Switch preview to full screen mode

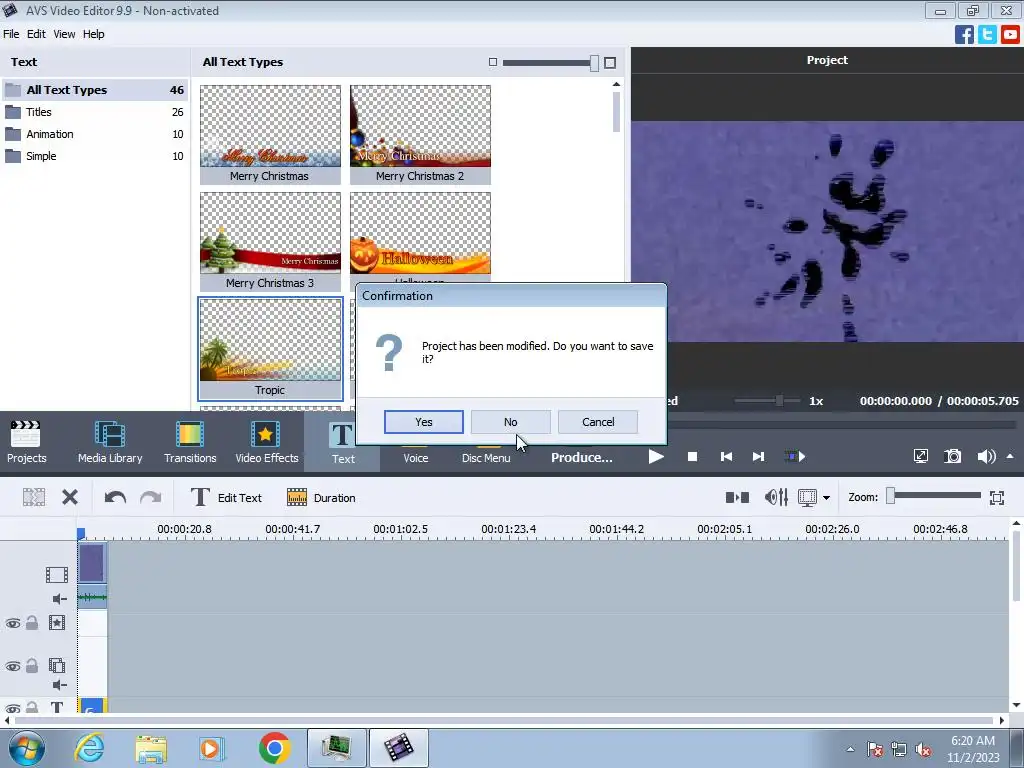[920, 456]
